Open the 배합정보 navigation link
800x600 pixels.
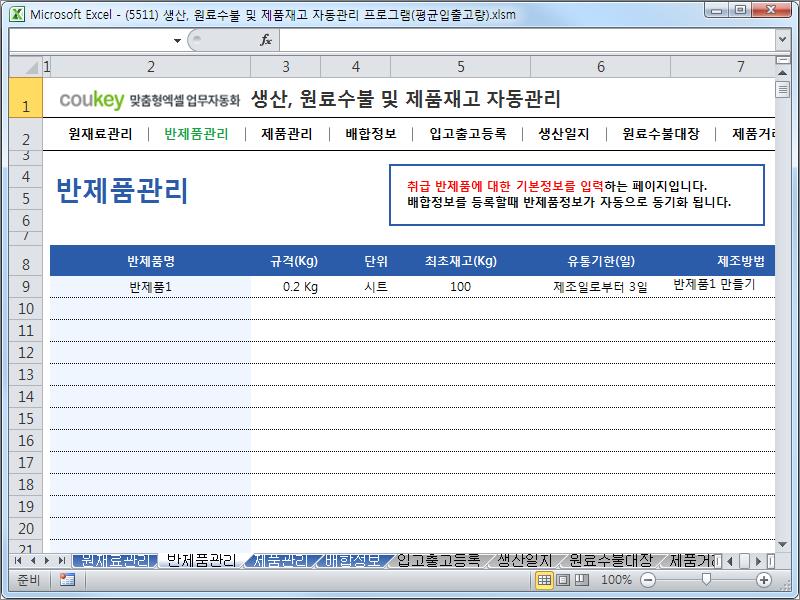tap(371, 134)
